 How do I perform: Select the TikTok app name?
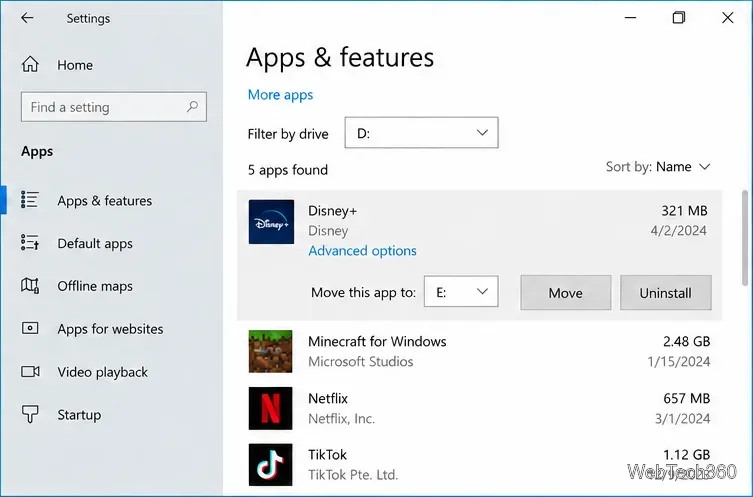pos(328,455)
